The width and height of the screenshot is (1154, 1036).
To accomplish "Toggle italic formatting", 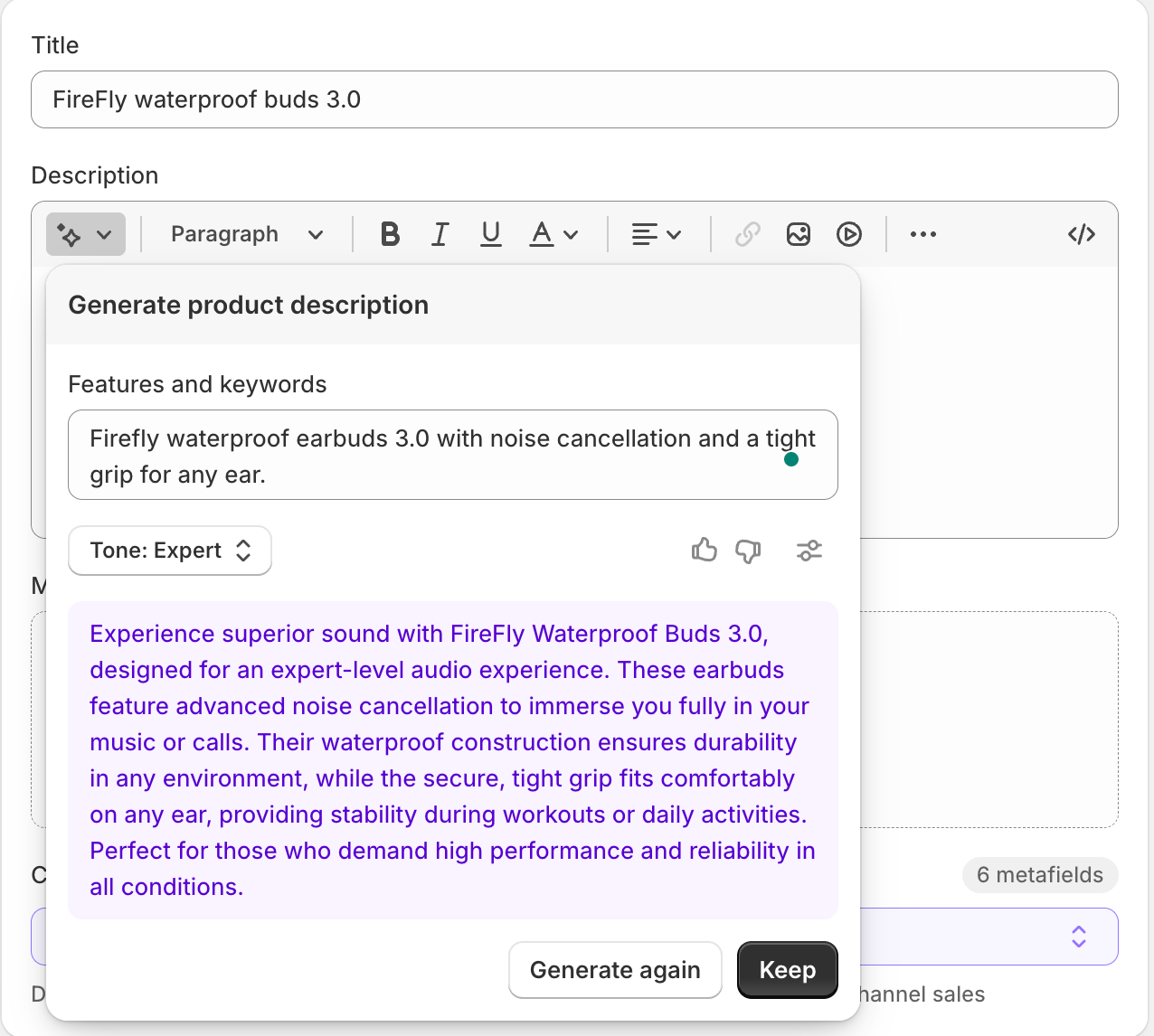I will pos(440,234).
